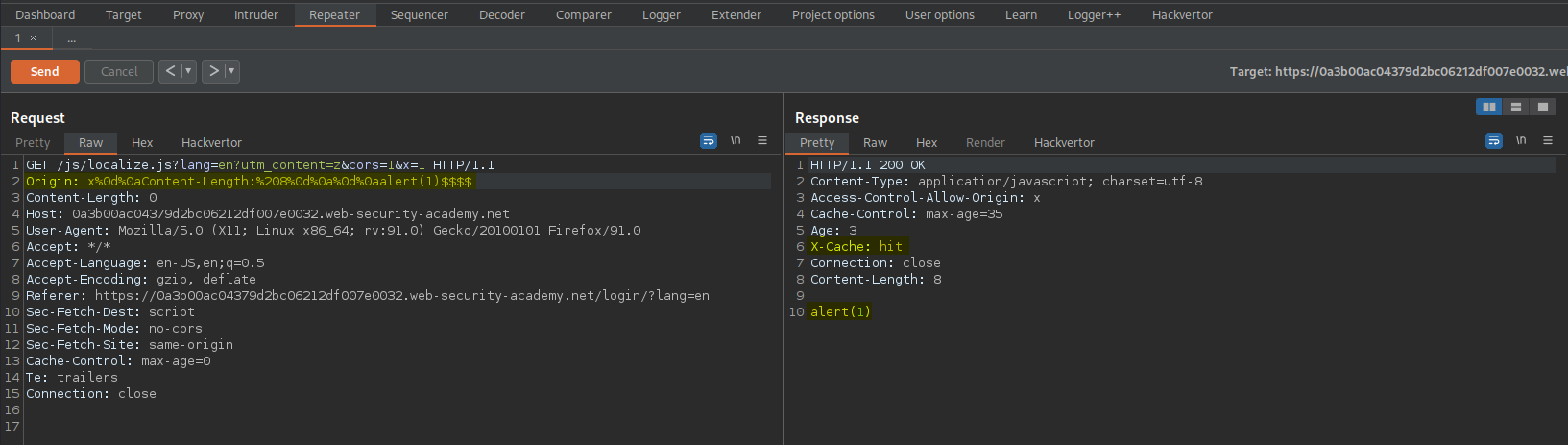Switch to the Extender tab
The height and width of the screenshot is (445, 1568).
click(736, 14)
